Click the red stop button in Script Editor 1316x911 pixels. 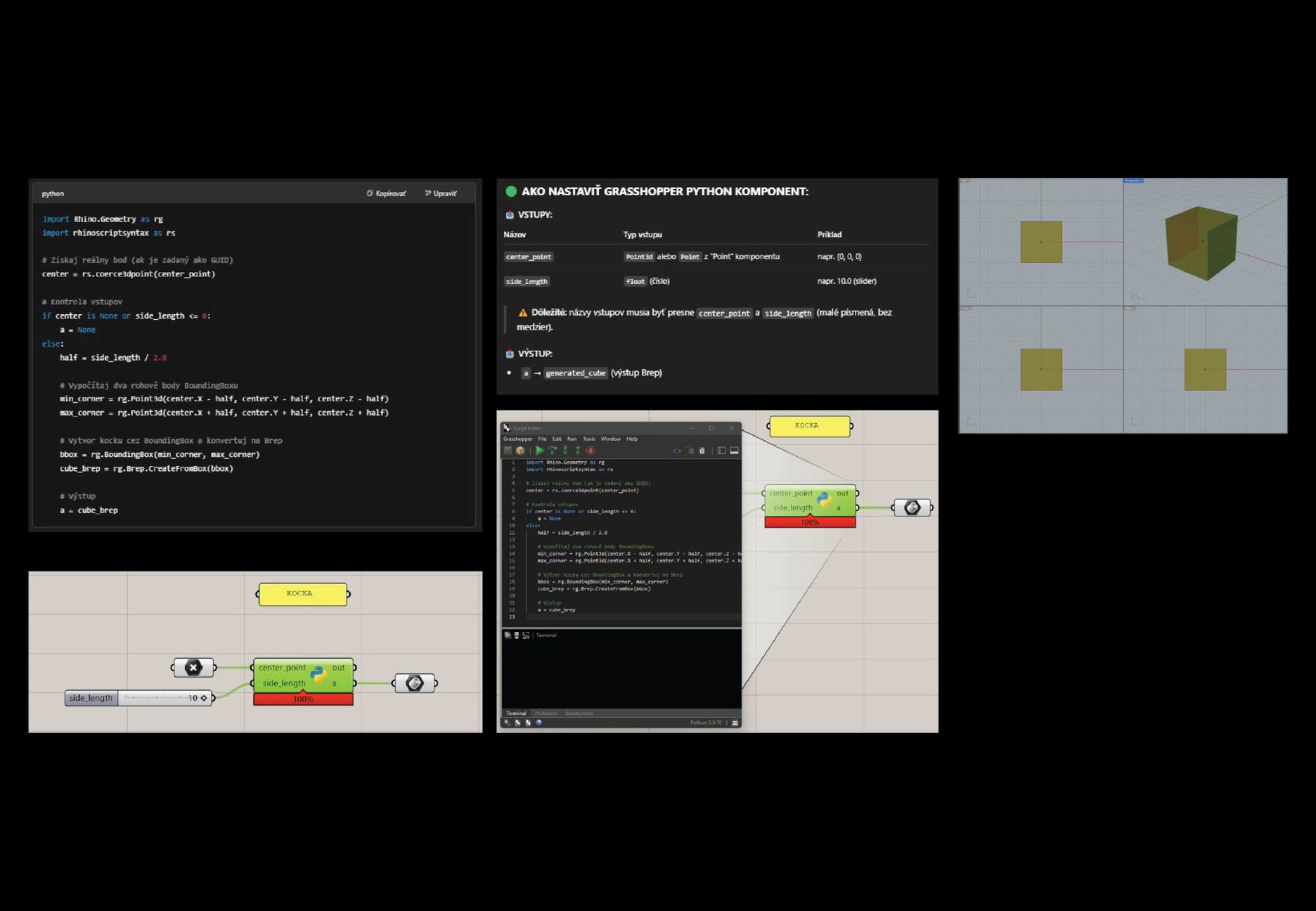pos(591,451)
